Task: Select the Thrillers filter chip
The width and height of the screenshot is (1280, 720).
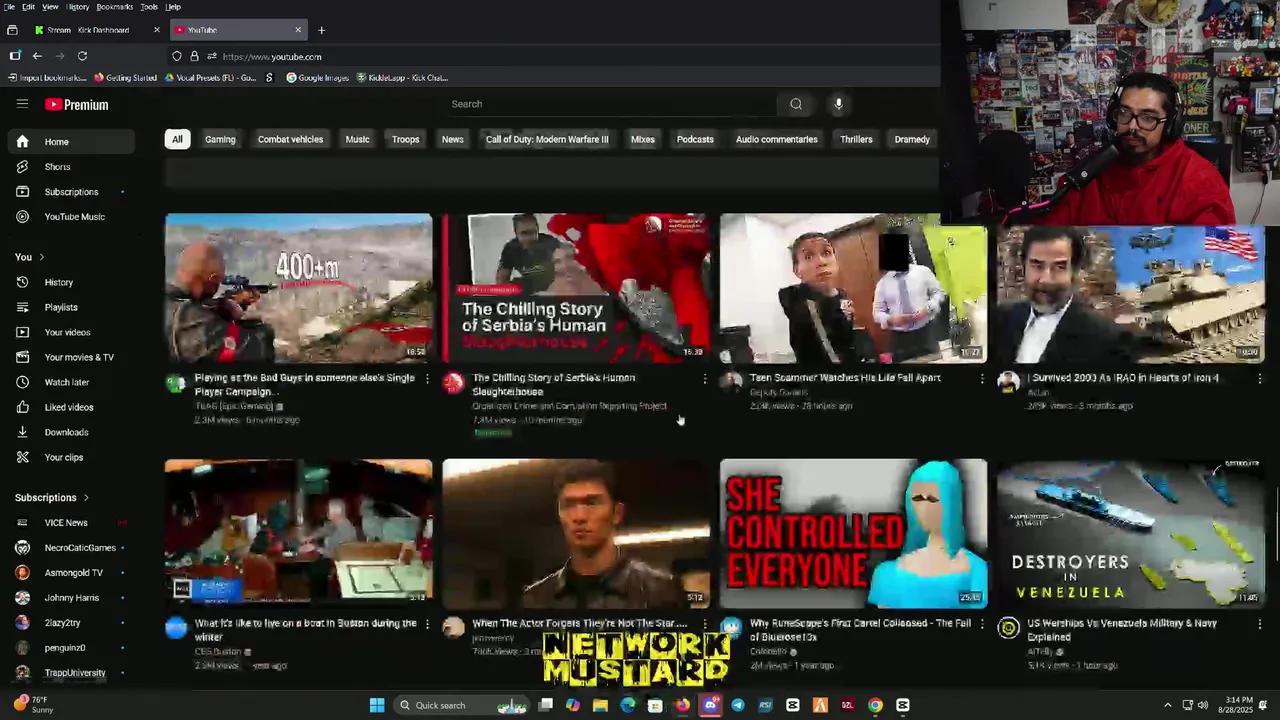Action: pos(856,139)
